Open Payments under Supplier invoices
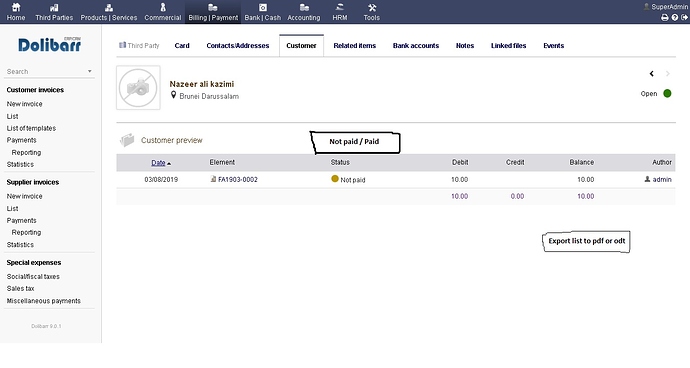This screenshot has height=368, width=690. tap(22, 220)
